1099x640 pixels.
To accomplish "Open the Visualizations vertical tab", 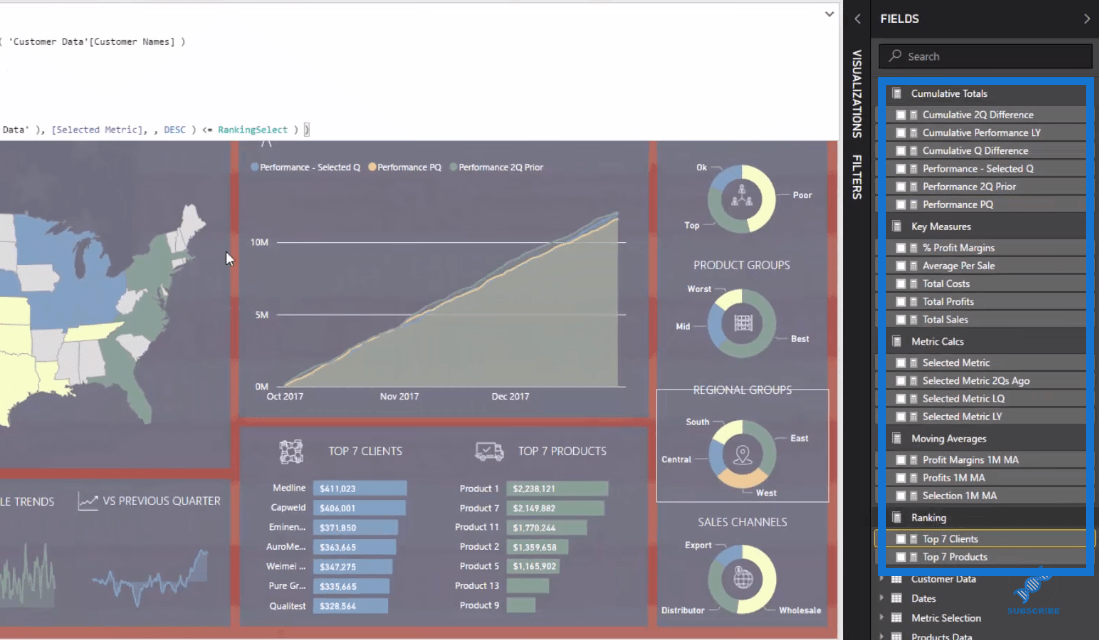I will pos(856,94).
